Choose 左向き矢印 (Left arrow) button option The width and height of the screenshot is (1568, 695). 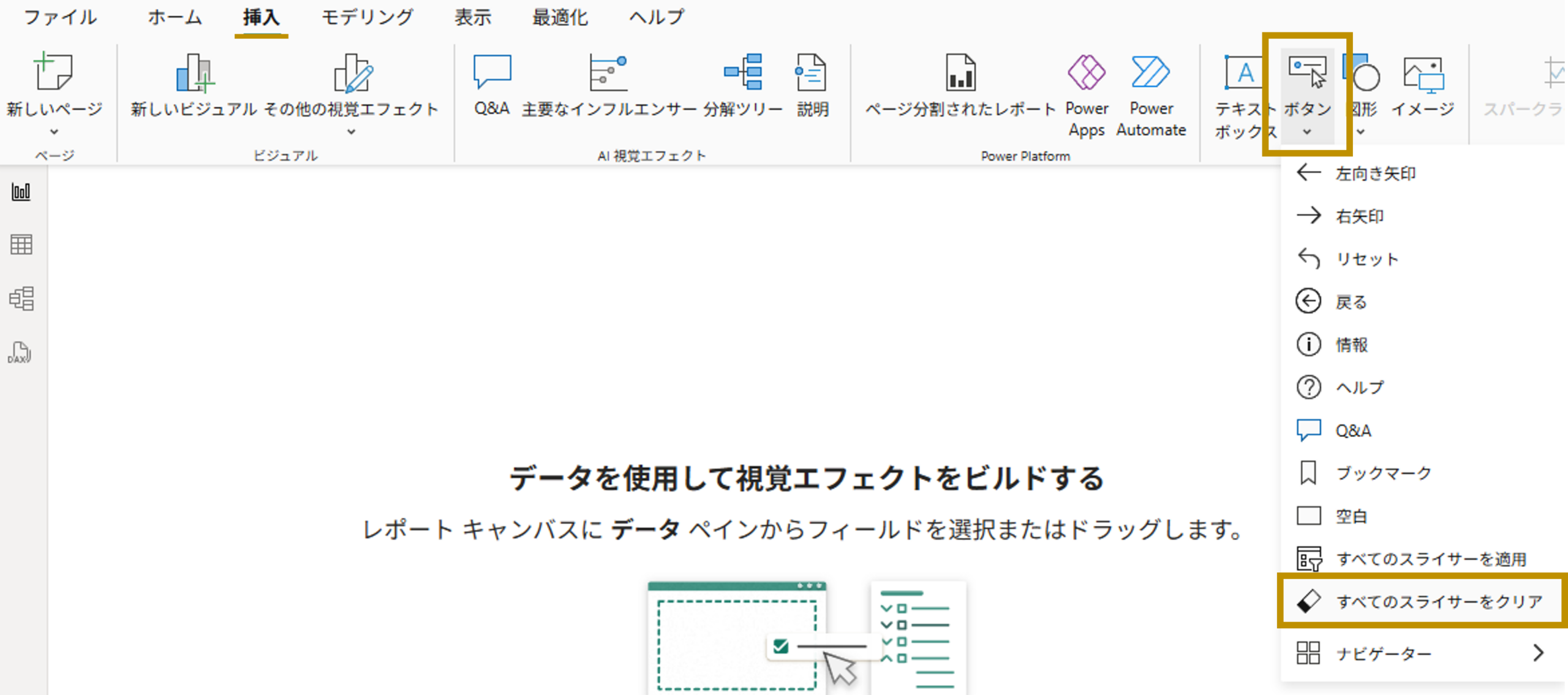(x=1375, y=173)
